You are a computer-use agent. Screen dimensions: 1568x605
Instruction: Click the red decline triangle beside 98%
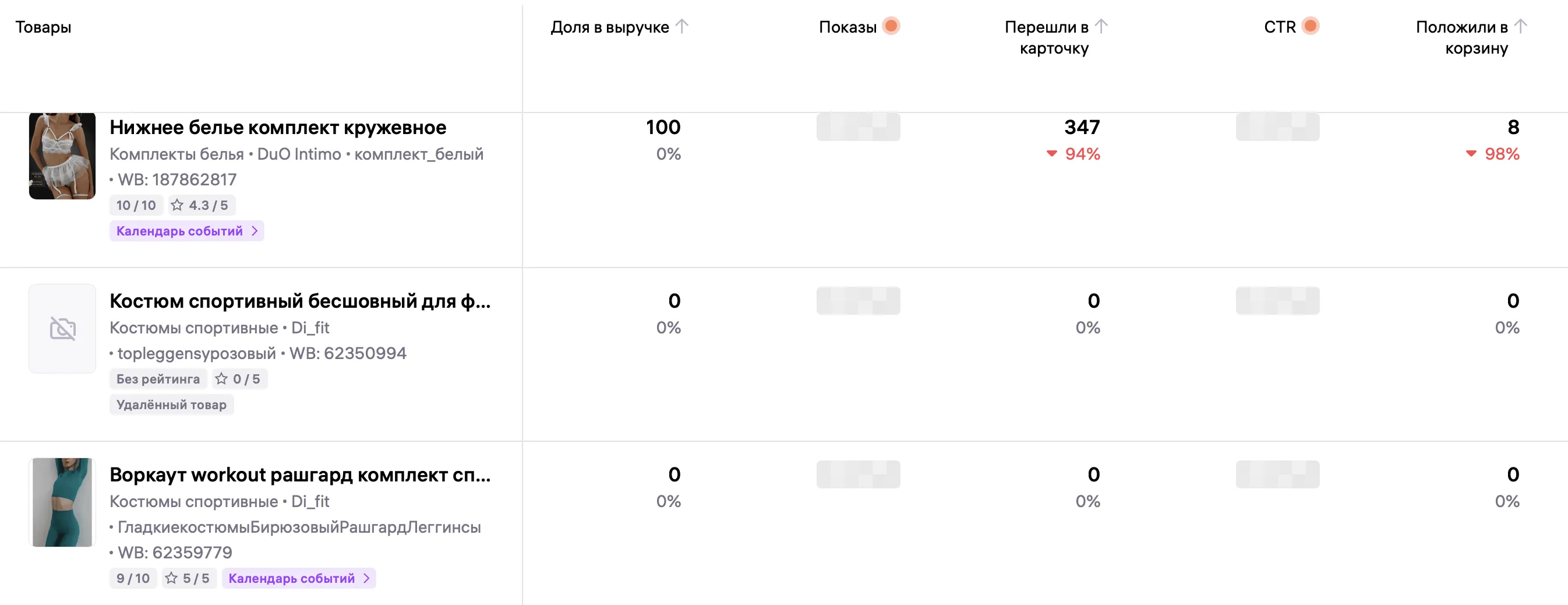(1470, 154)
